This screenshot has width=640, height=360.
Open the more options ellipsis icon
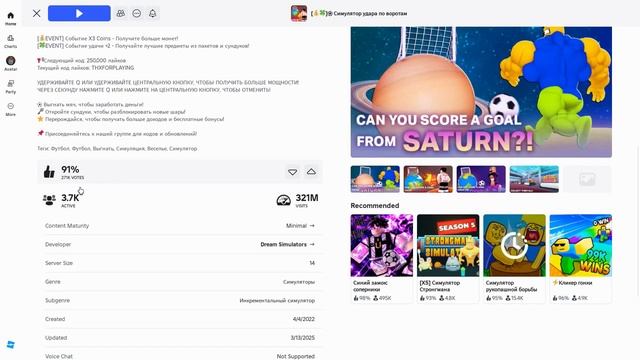click(x=137, y=13)
